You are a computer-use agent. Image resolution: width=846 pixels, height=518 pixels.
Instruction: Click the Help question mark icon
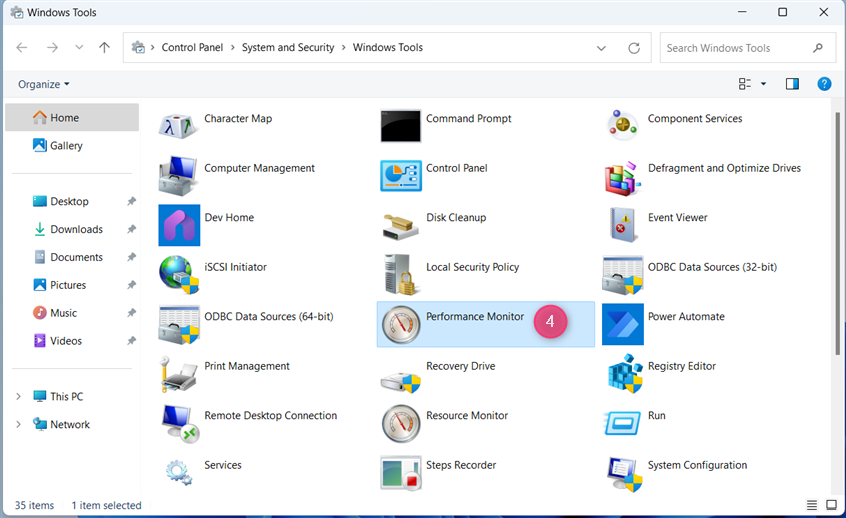pos(824,84)
